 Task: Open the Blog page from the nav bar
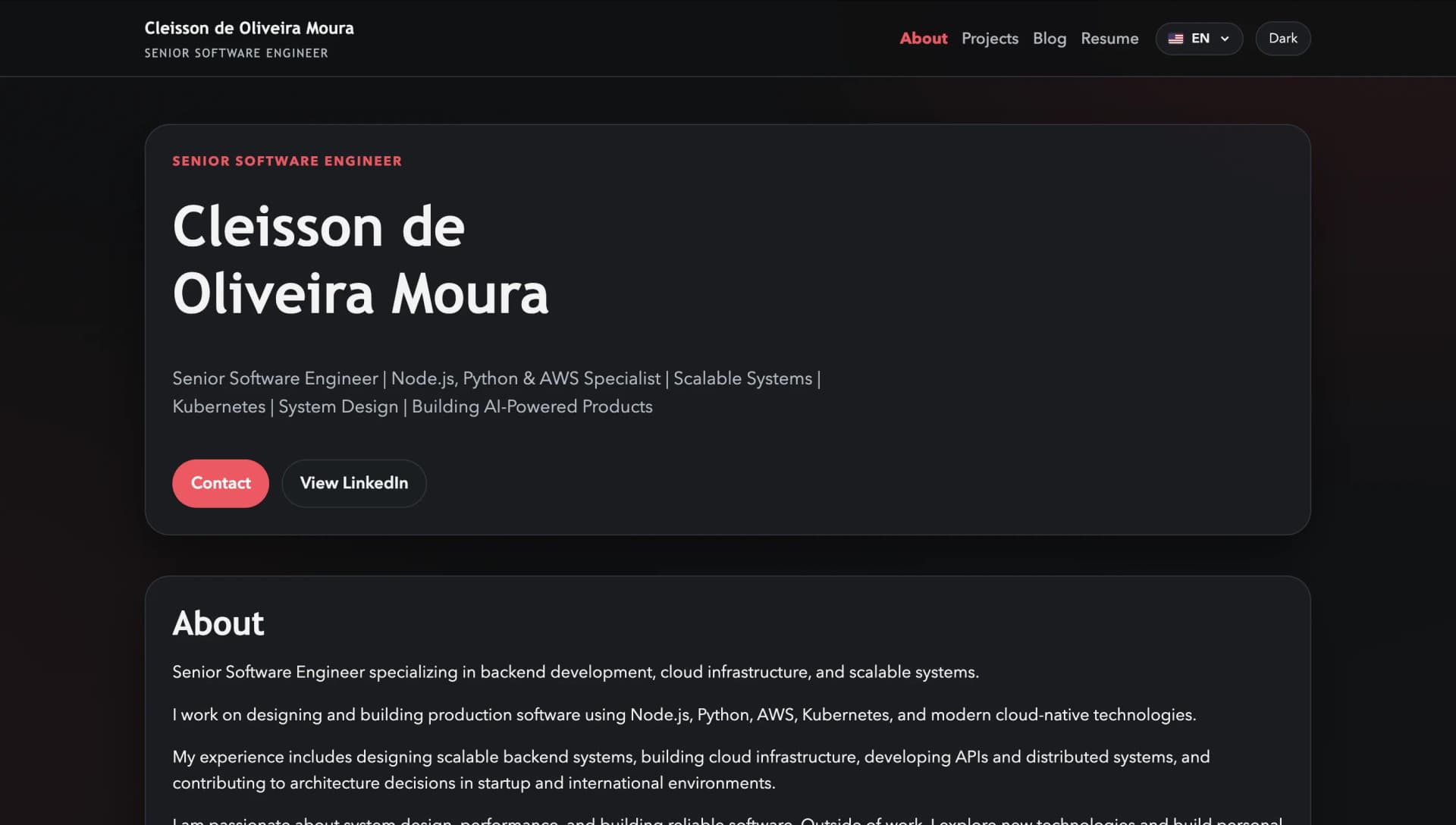(1050, 38)
